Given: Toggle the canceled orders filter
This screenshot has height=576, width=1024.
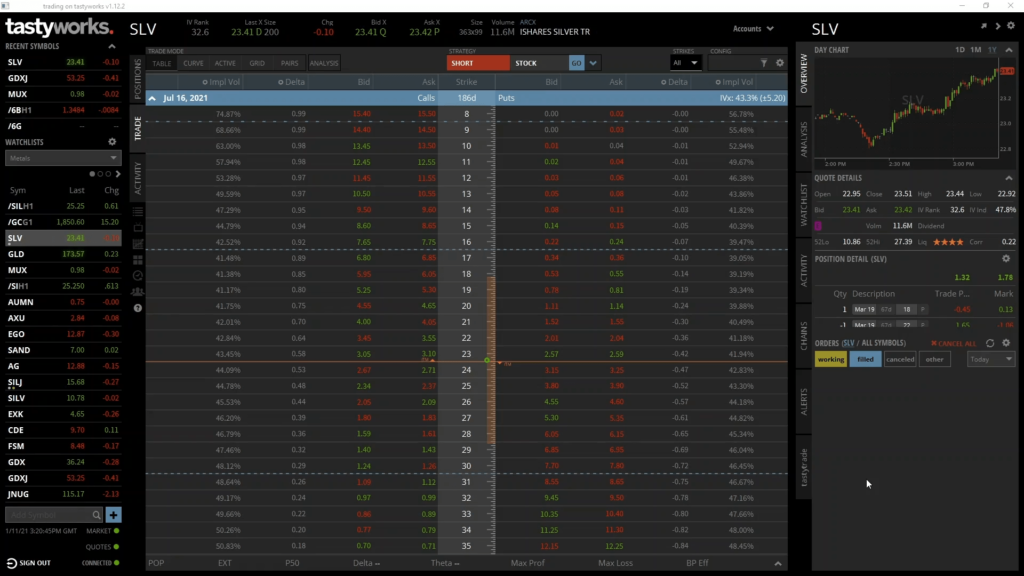Looking at the screenshot, I should click(x=900, y=359).
